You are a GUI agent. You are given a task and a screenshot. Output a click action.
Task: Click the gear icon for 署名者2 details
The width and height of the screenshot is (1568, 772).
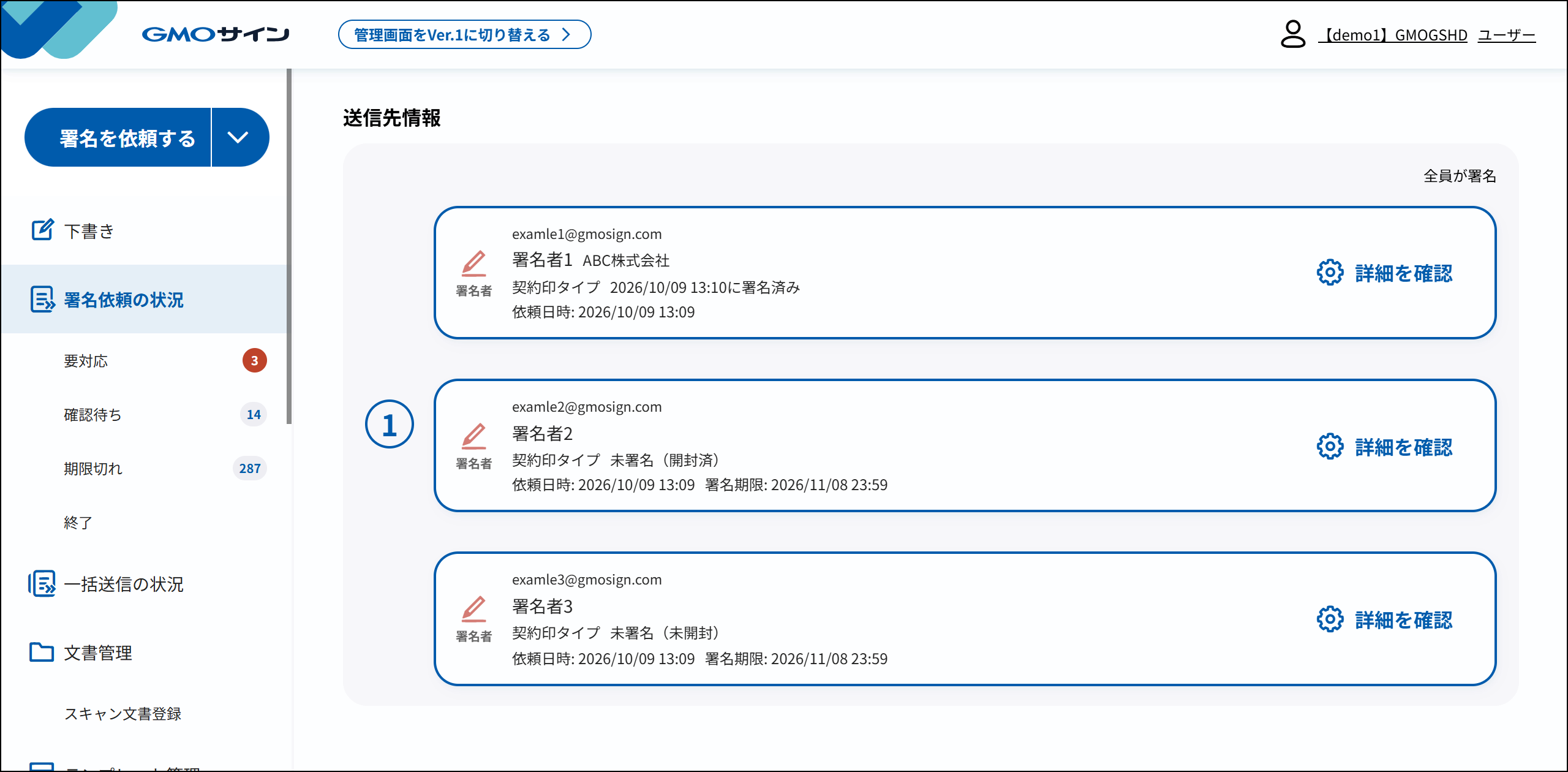(x=1330, y=447)
